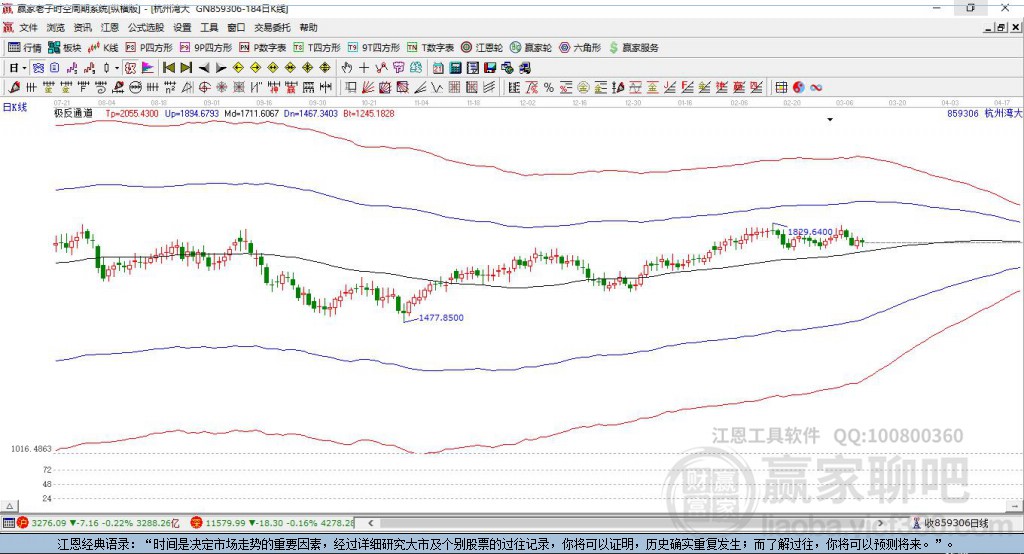Open the 帮助 menu
This screenshot has width=1024, height=554.
(308, 27)
